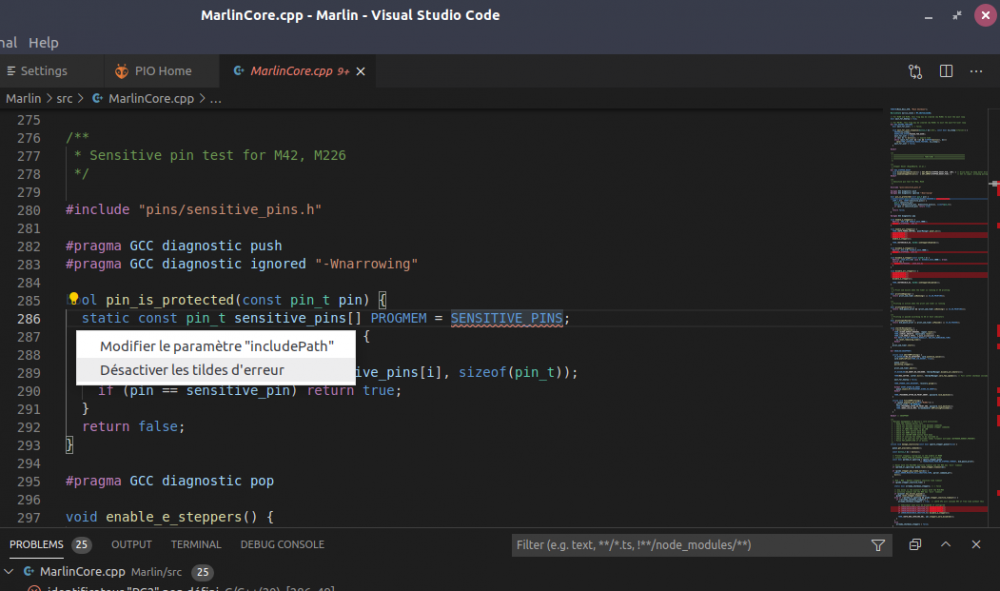Click the collapse all icon in Problems panel
Viewport: 1000px width, 591px height.
(x=915, y=545)
